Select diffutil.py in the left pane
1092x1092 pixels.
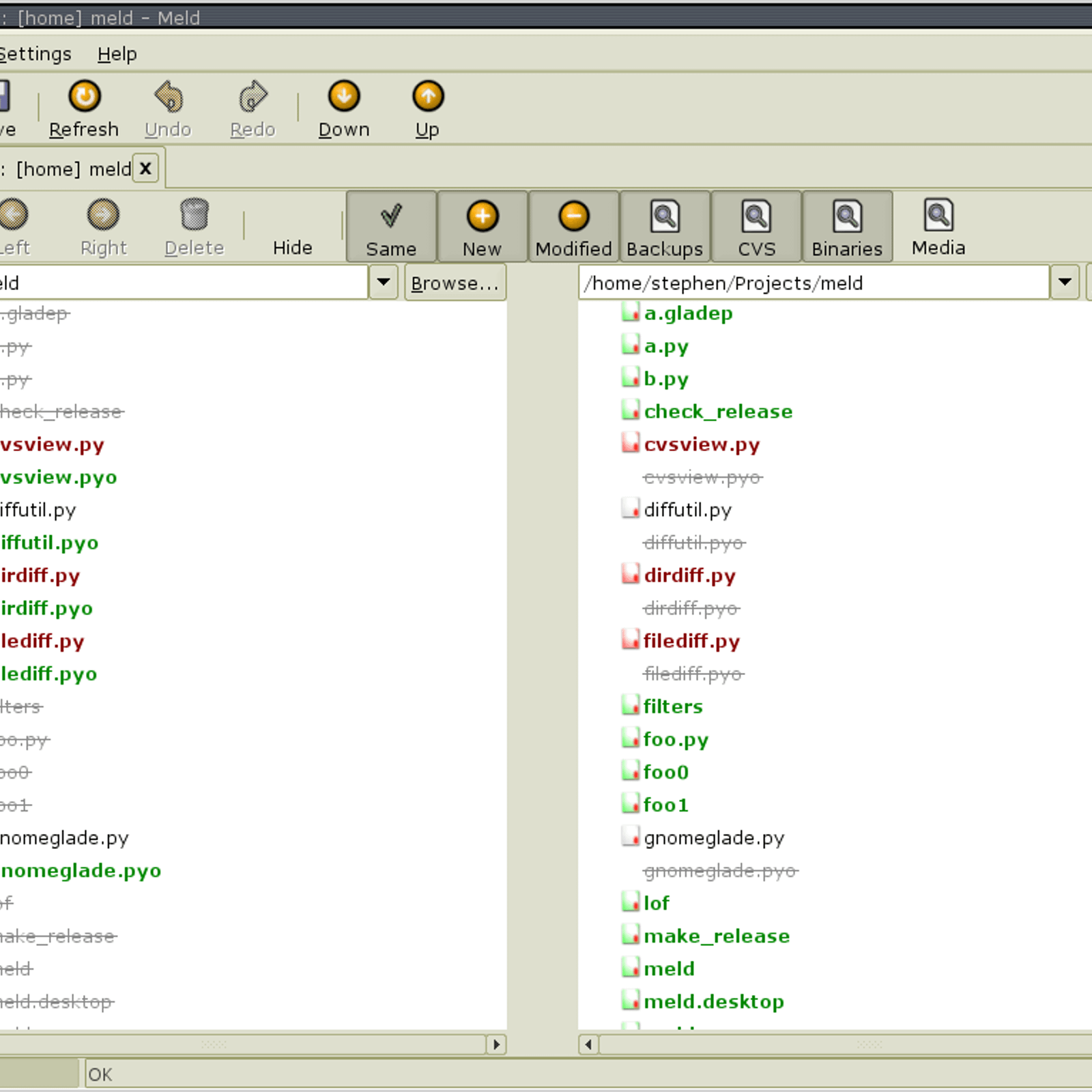[38, 510]
